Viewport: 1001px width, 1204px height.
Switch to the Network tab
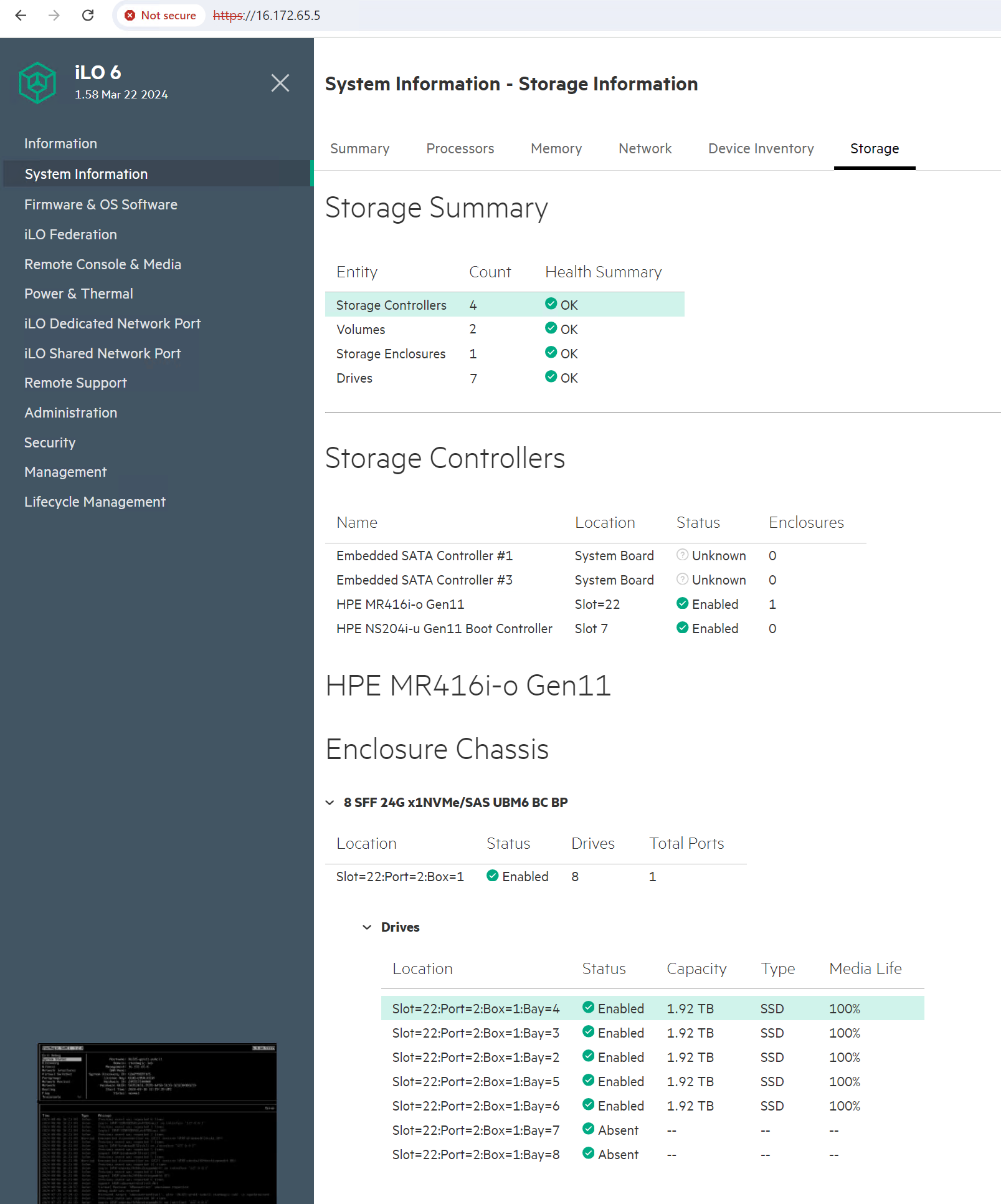point(645,149)
